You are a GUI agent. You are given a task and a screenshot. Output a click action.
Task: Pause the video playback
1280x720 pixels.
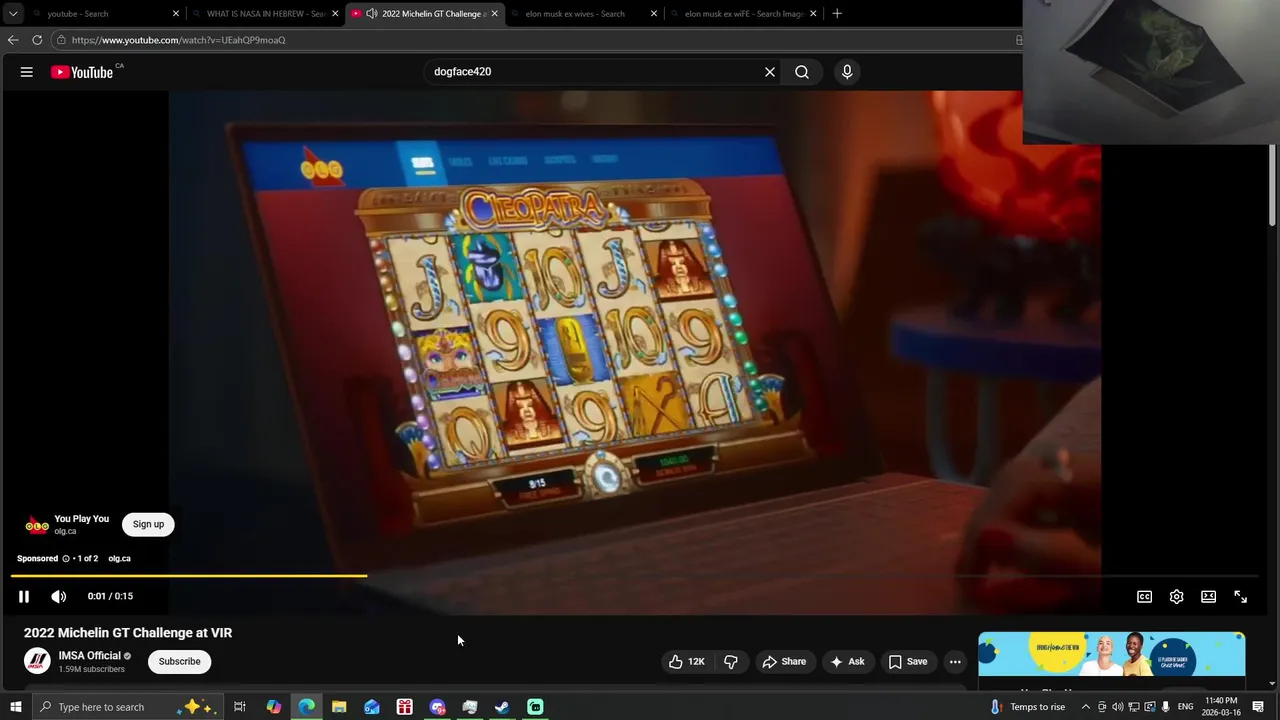click(x=24, y=596)
